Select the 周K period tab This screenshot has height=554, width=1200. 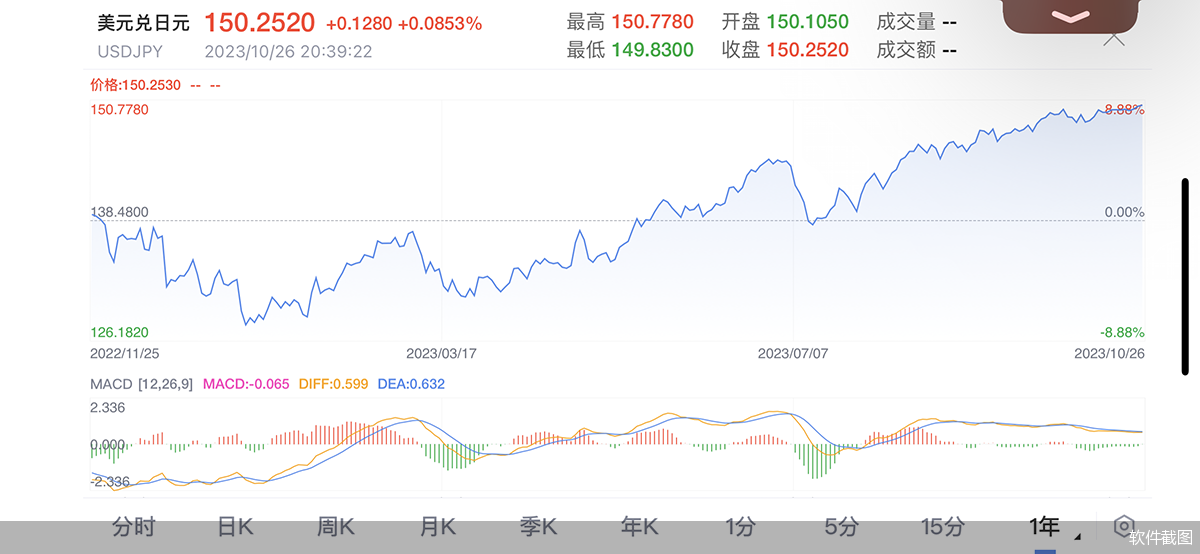(x=336, y=526)
